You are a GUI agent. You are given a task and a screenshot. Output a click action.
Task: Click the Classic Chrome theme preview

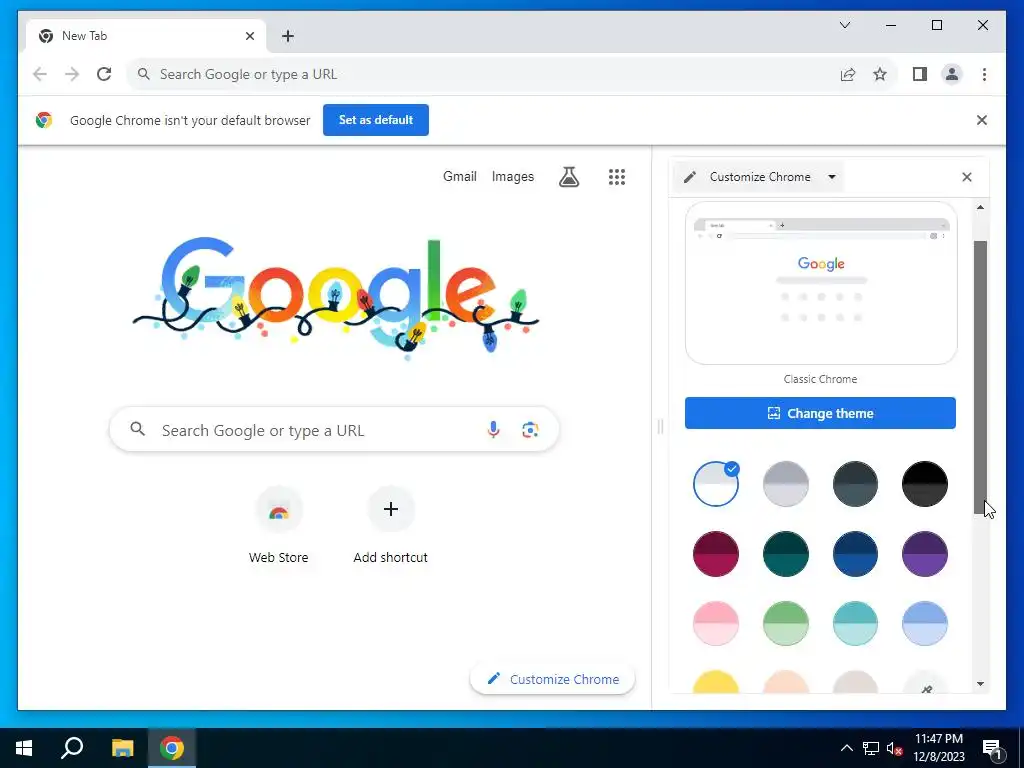[821, 283]
